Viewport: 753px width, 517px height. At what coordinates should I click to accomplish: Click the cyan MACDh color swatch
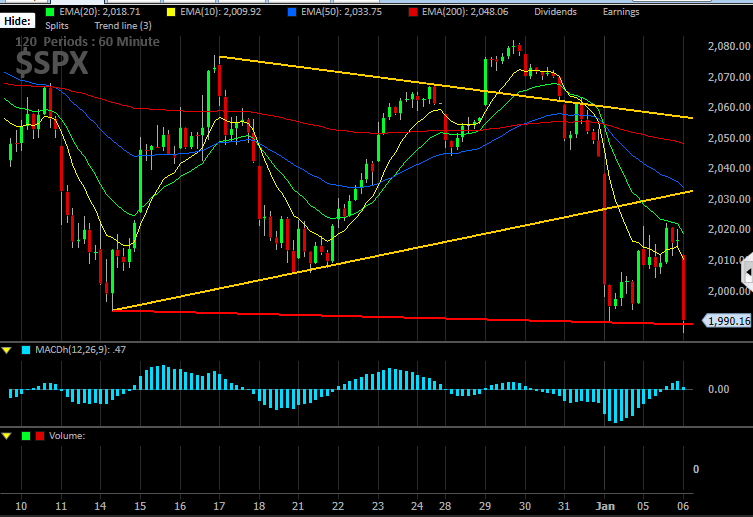coord(26,350)
